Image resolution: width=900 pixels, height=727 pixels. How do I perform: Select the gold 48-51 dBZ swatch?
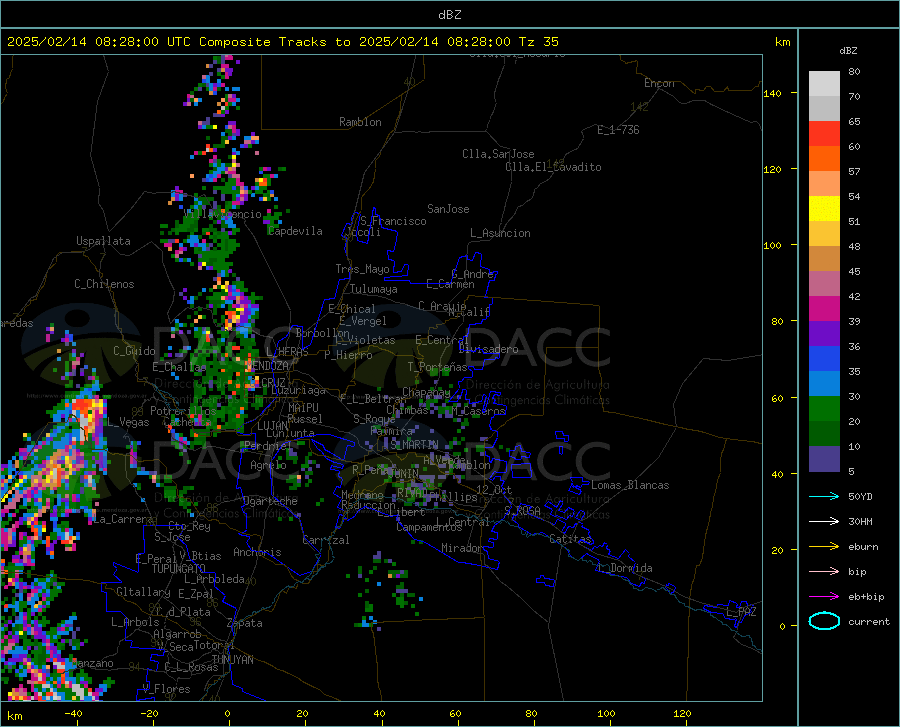click(824, 234)
